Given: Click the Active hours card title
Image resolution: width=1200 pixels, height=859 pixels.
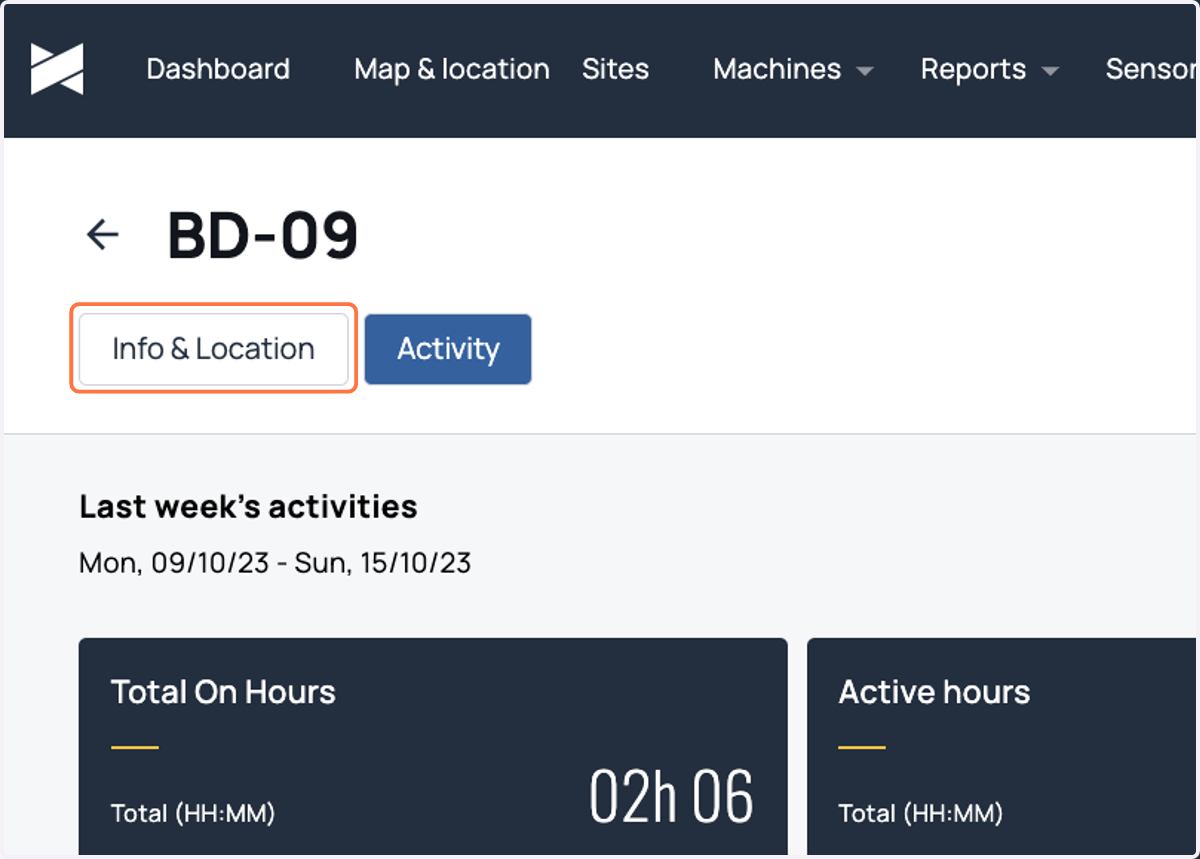Looking at the screenshot, I should click(934, 692).
